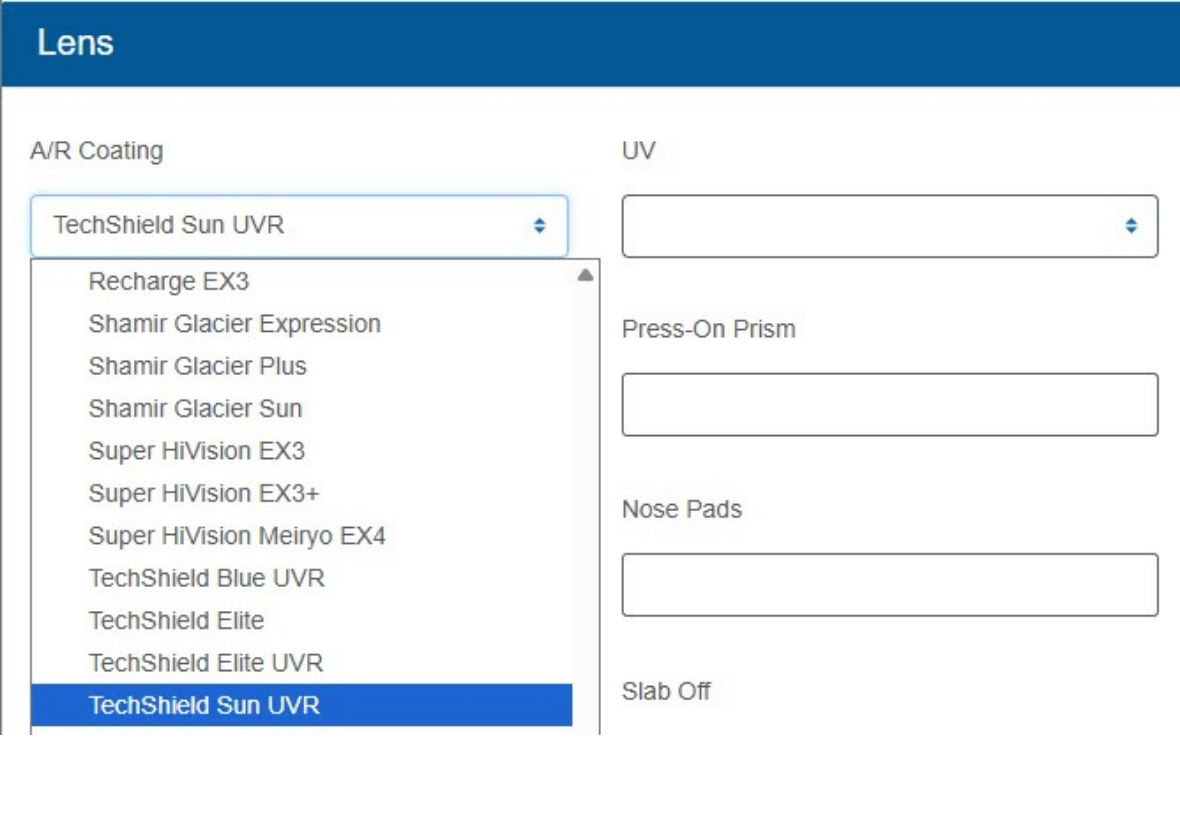Pick Shamir Glacier Sun from list
Image resolution: width=1180 pixels, height=818 pixels.
pyautogui.click(x=195, y=408)
